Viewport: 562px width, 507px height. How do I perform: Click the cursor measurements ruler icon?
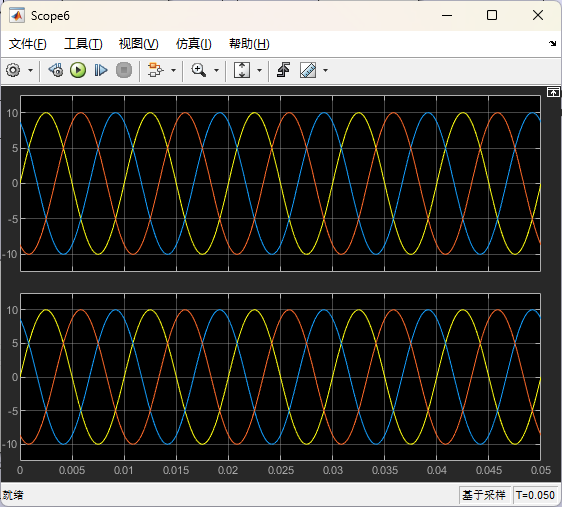coord(308,70)
